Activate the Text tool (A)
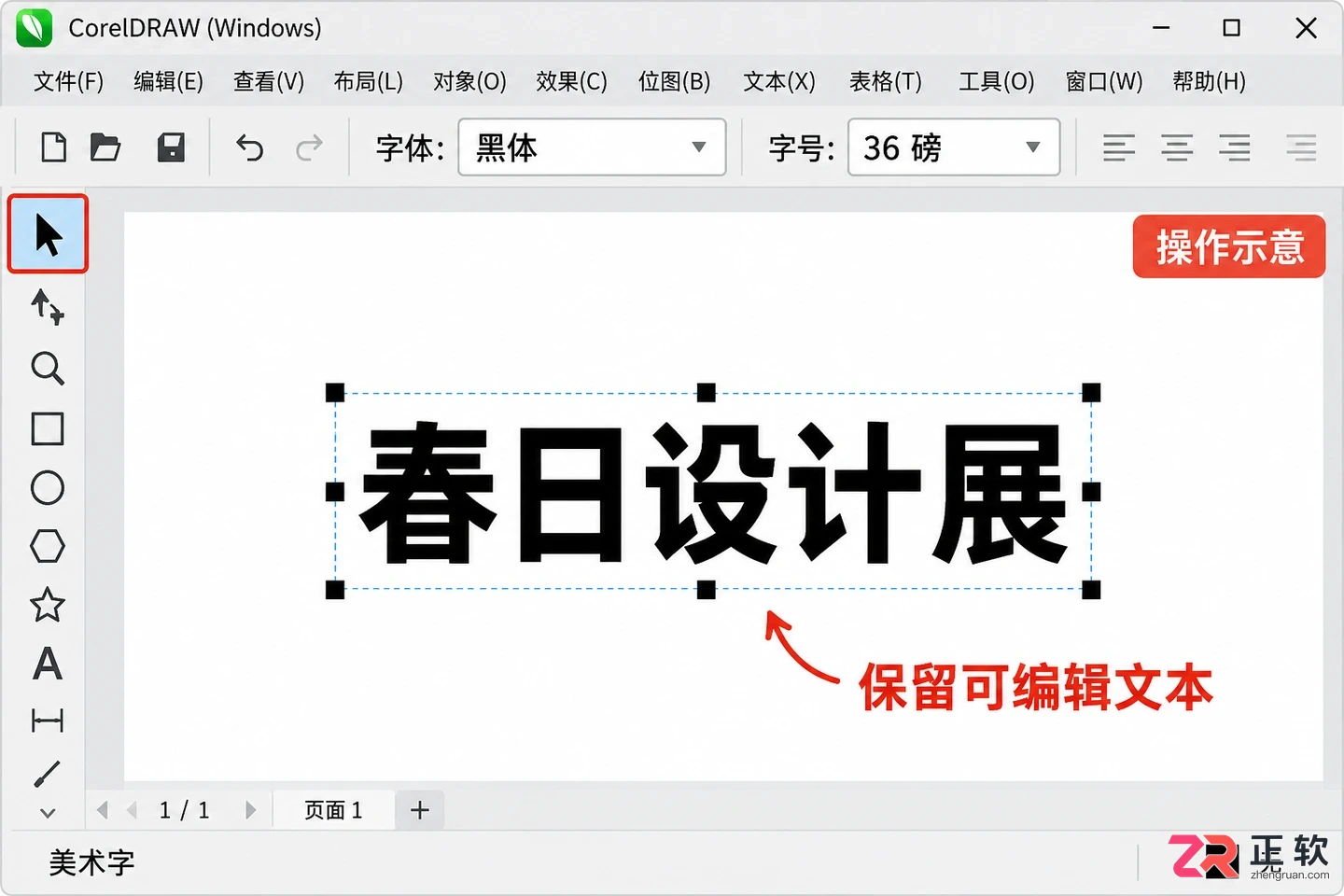The width and height of the screenshot is (1344, 896). (48, 664)
